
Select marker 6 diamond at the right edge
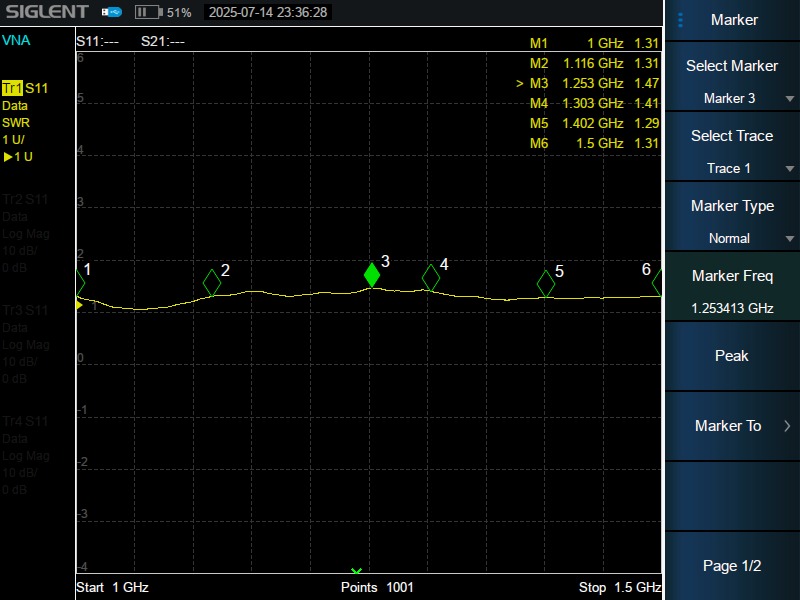(x=657, y=282)
